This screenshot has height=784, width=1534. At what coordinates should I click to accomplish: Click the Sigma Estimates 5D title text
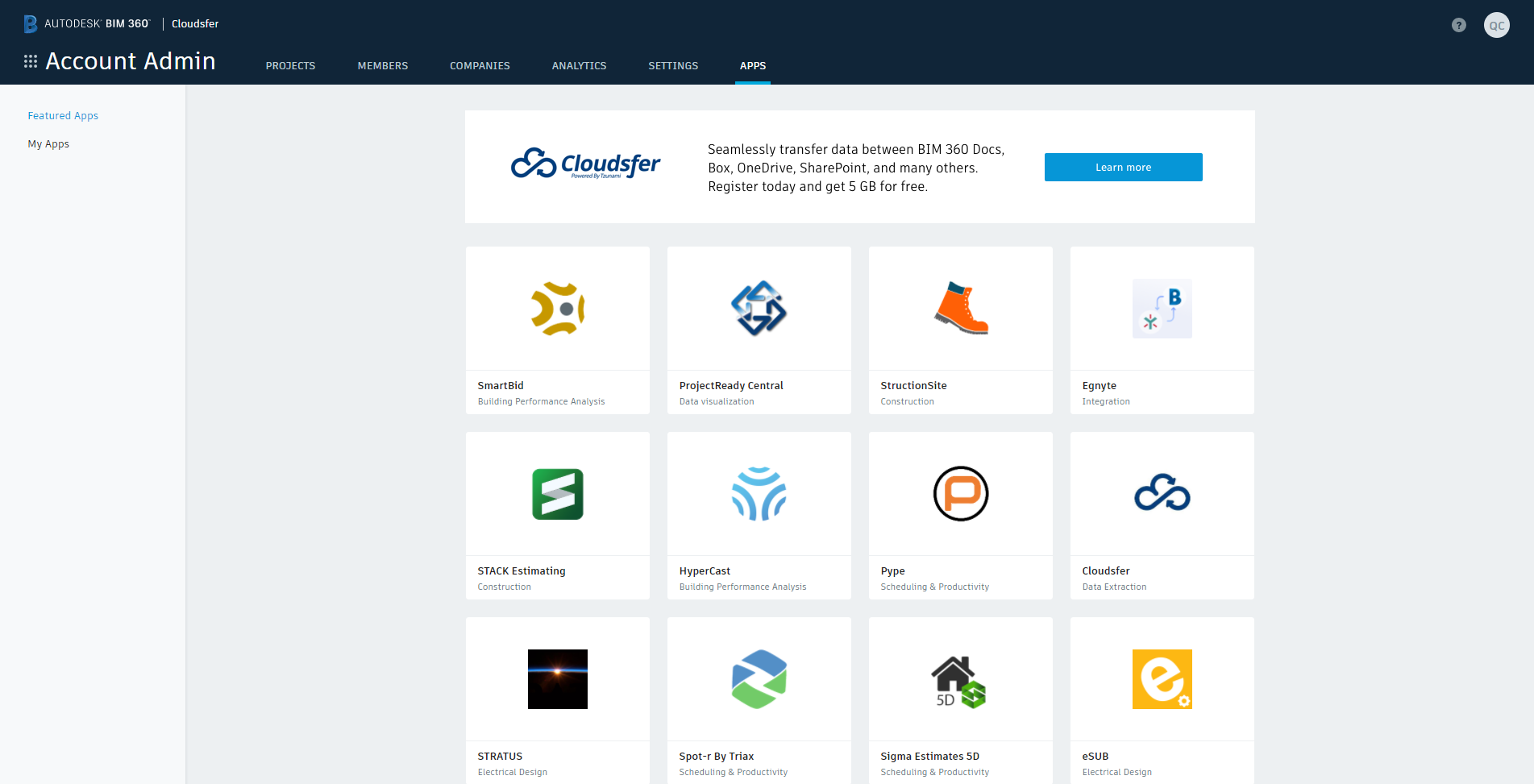click(x=930, y=757)
